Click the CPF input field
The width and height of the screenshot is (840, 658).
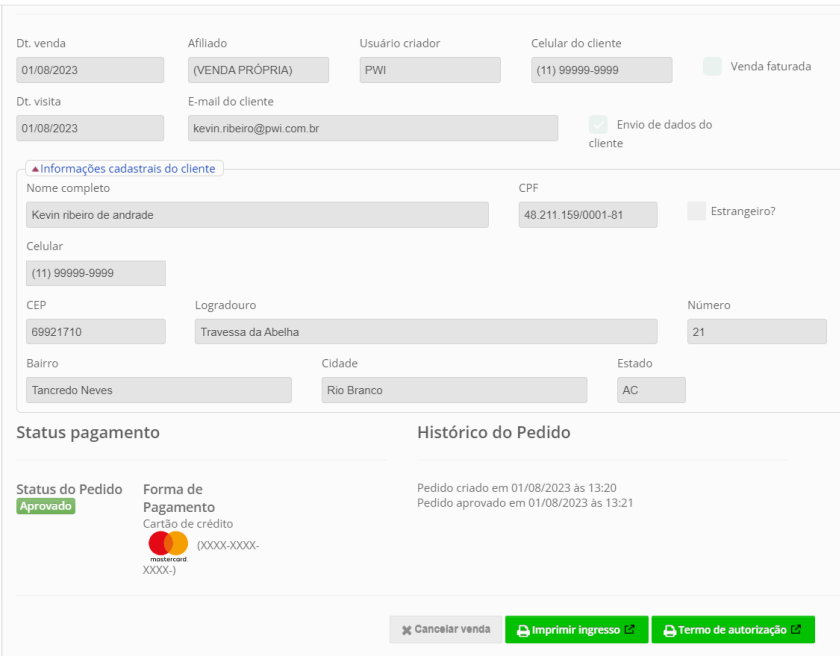click(588, 215)
